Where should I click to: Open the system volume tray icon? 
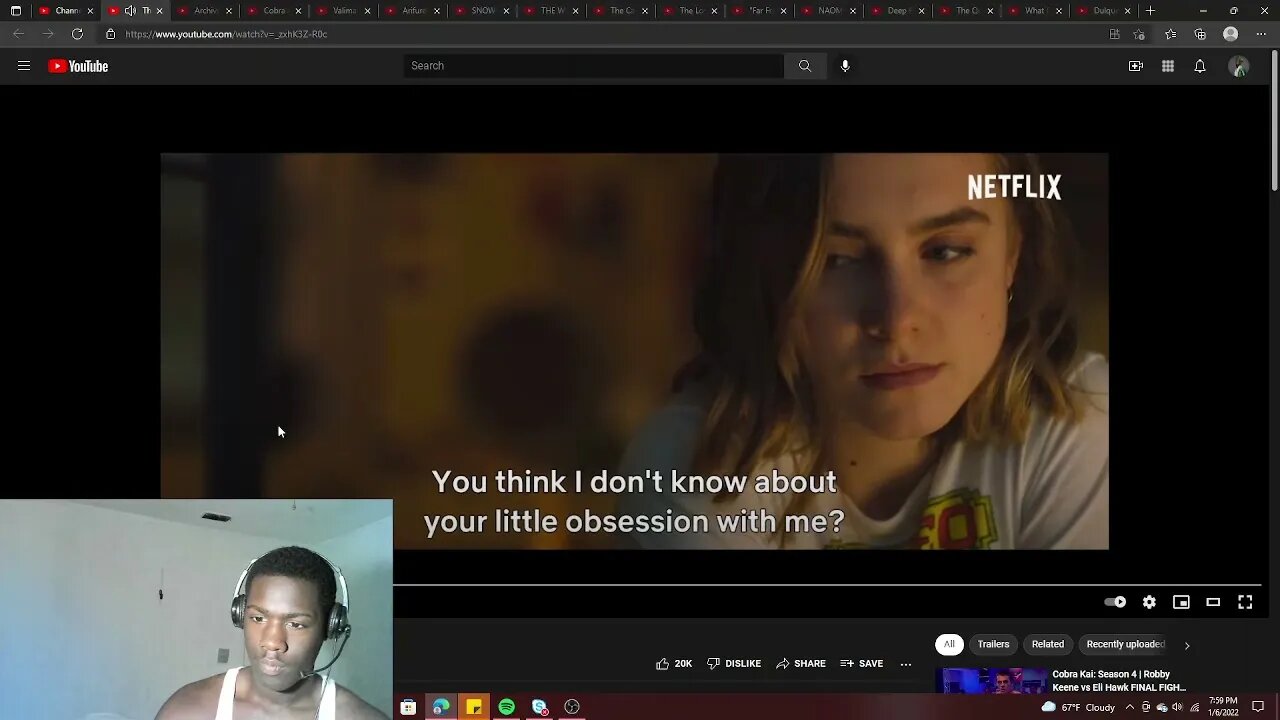click(1177, 707)
